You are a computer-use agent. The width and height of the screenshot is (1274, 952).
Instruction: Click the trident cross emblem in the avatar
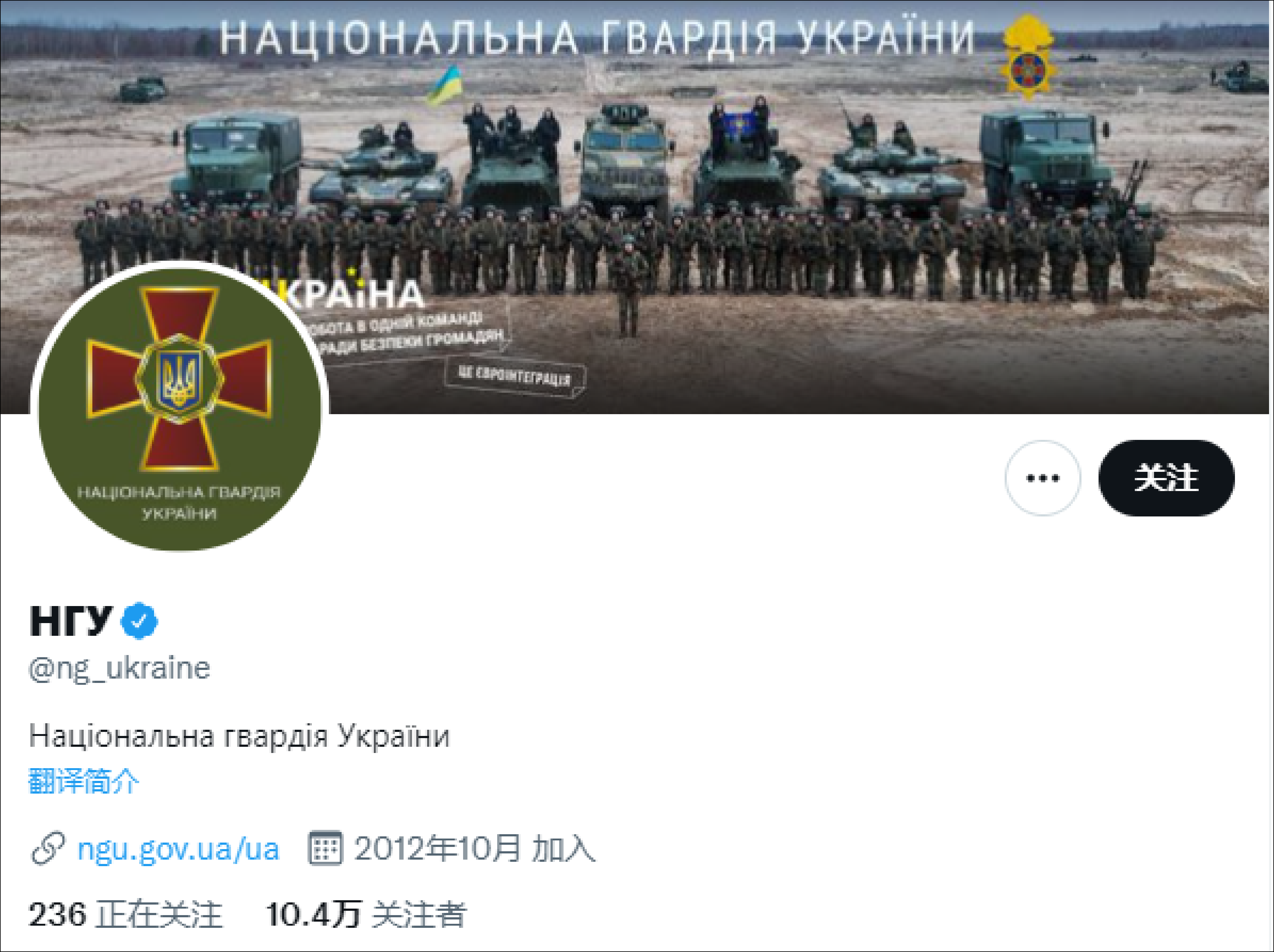pos(179,379)
